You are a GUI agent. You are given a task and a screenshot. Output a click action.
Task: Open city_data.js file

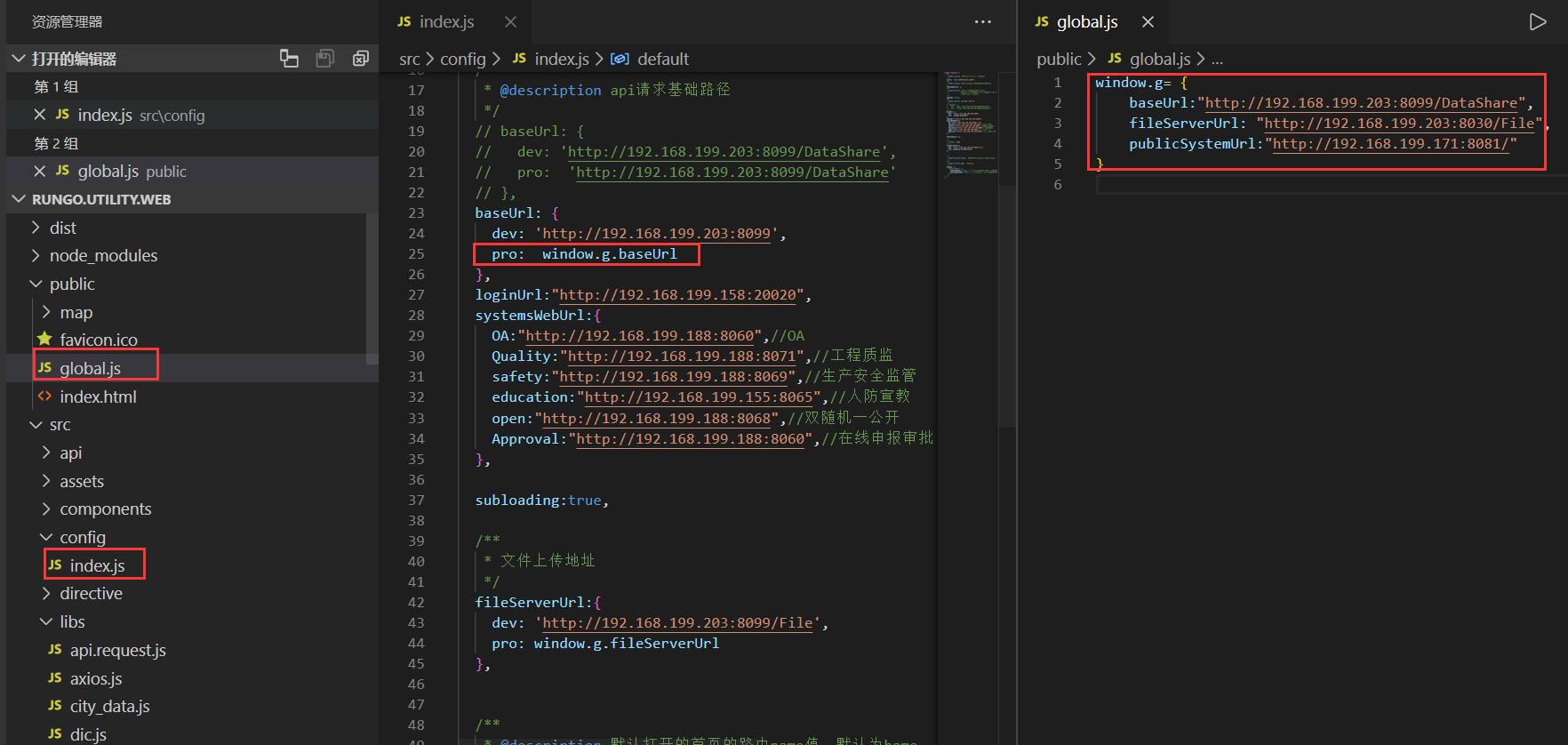coord(109,706)
